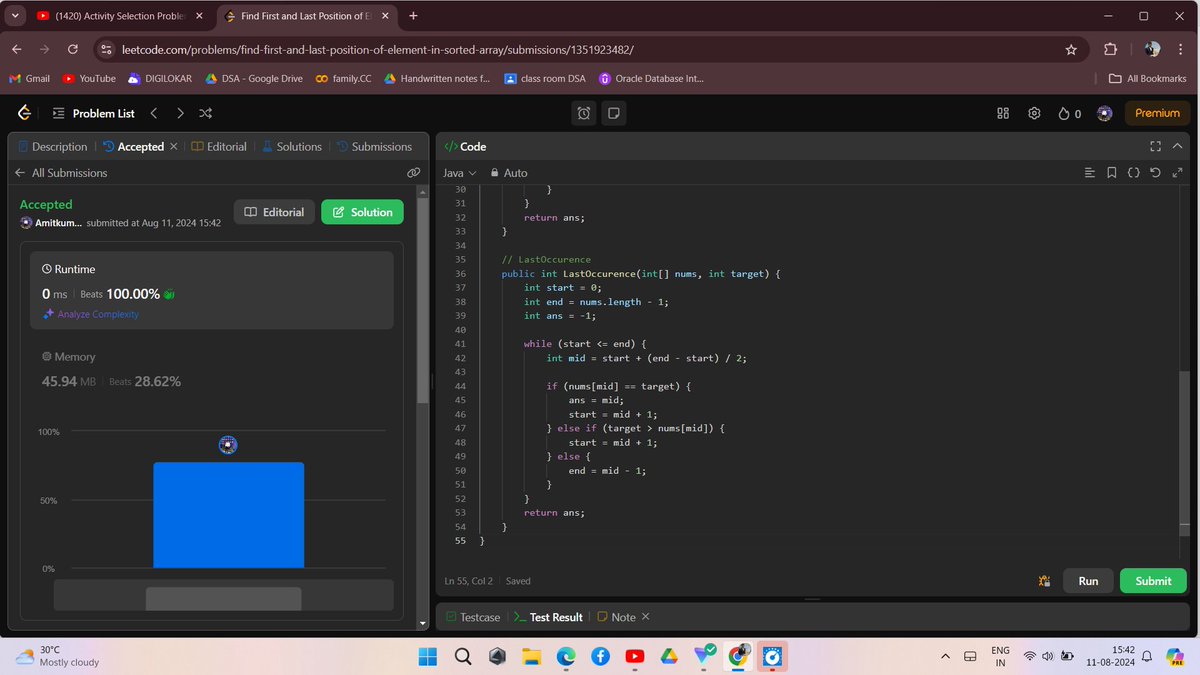Screen dimensions: 1200x675
Task: Bookmark this page with star icon
Action: click(x=1071, y=49)
